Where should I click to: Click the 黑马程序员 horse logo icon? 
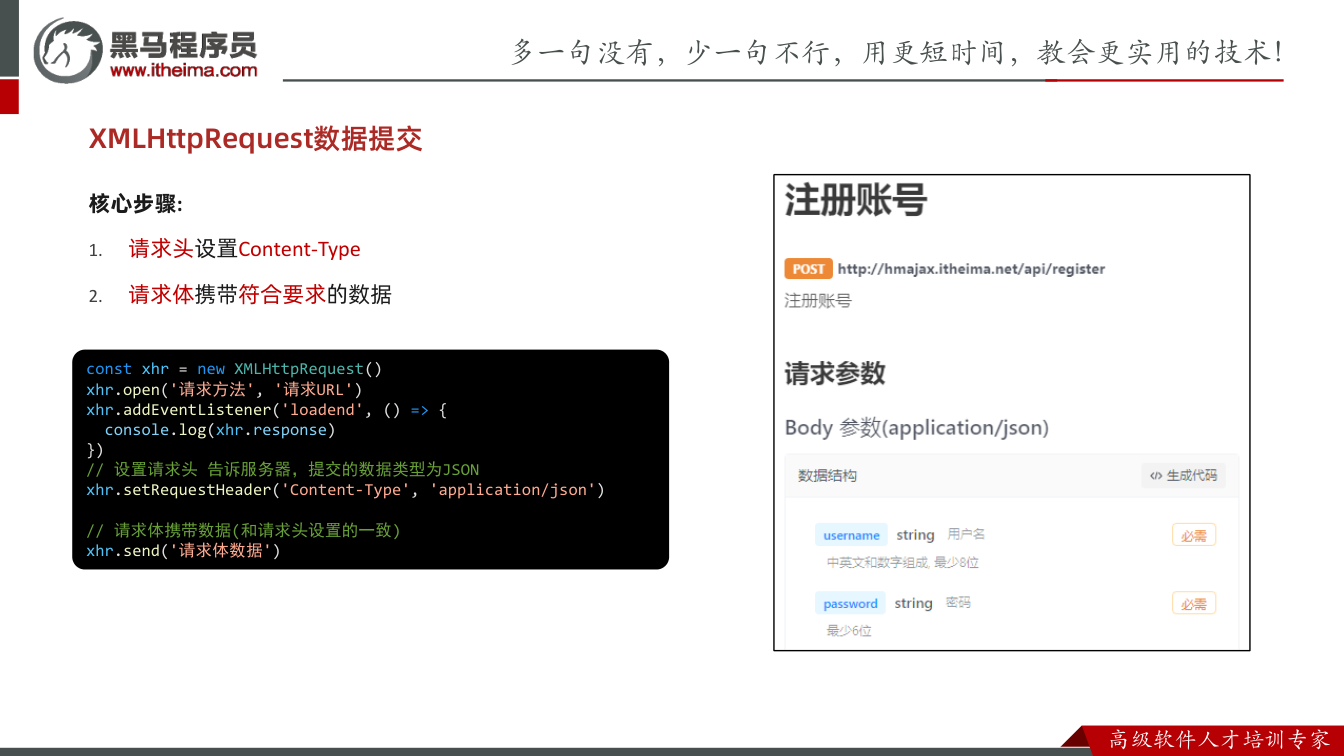pyautogui.click(x=68, y=50)
